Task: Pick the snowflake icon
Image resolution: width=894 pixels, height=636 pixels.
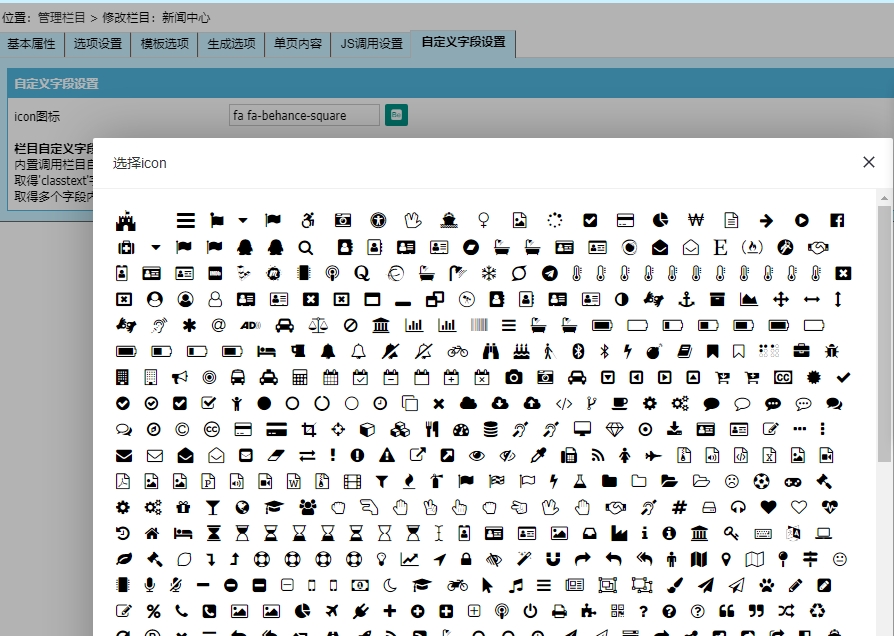Action: pyautogui.click(x=489, y=273)
